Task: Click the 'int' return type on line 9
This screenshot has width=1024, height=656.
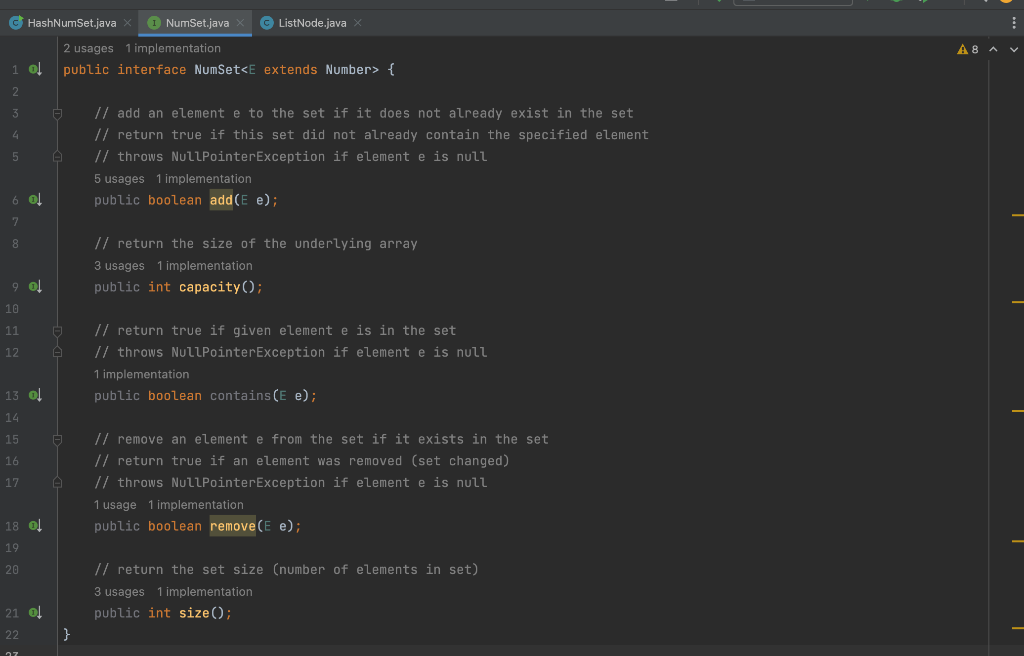Action: [x=159, y=287]
